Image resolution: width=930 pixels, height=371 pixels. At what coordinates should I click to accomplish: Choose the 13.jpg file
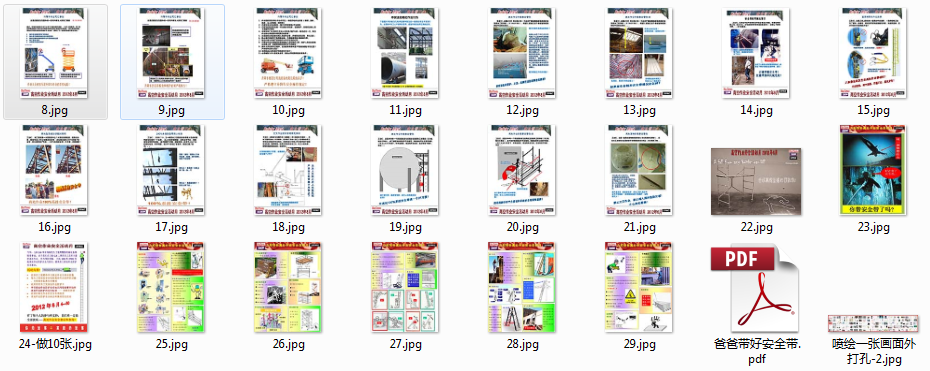pos(639,53)
